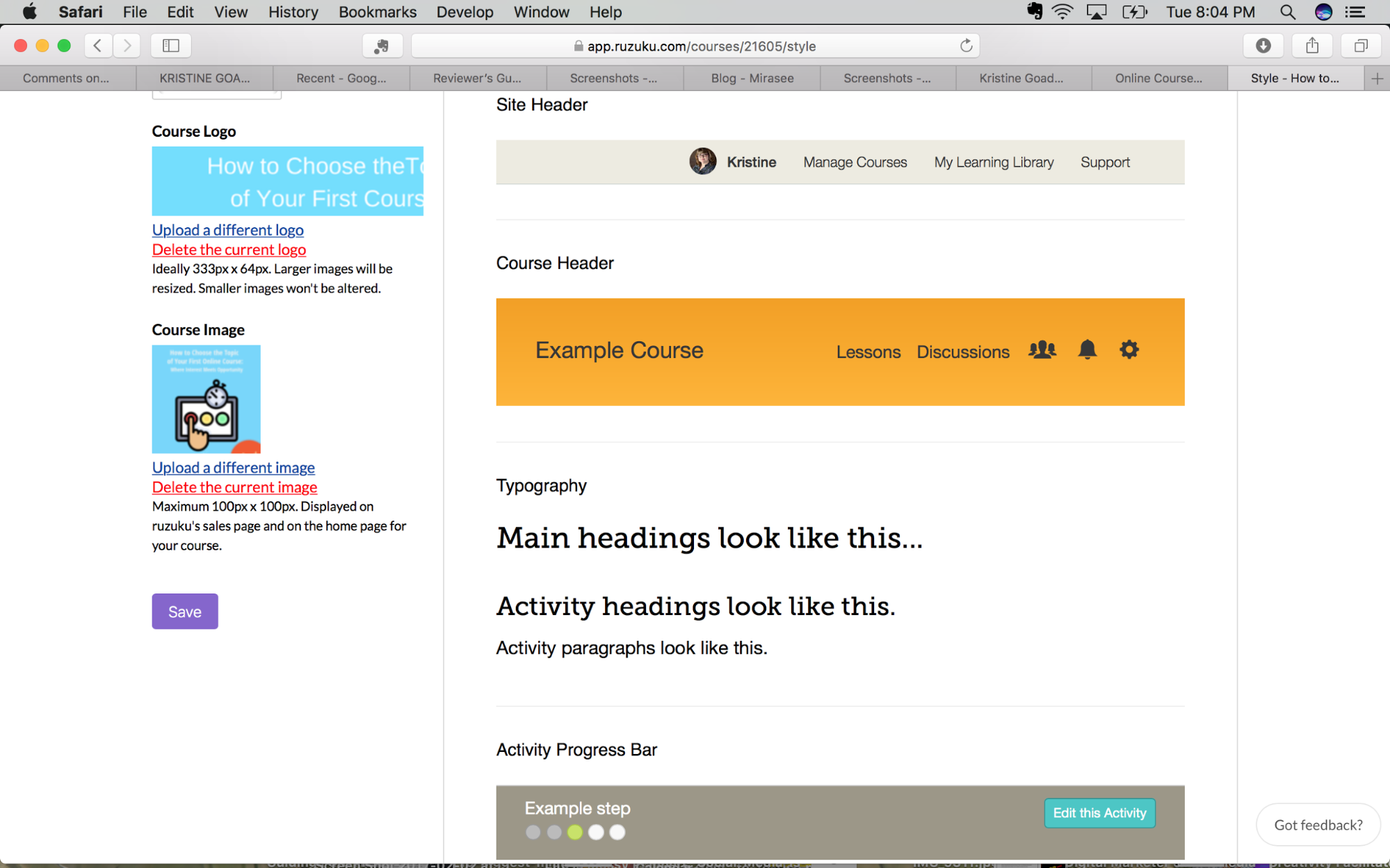This screenshot has height=868, width=1390.
Task: Click the AirPlay display icon
Action: (x=1096, y=12)
